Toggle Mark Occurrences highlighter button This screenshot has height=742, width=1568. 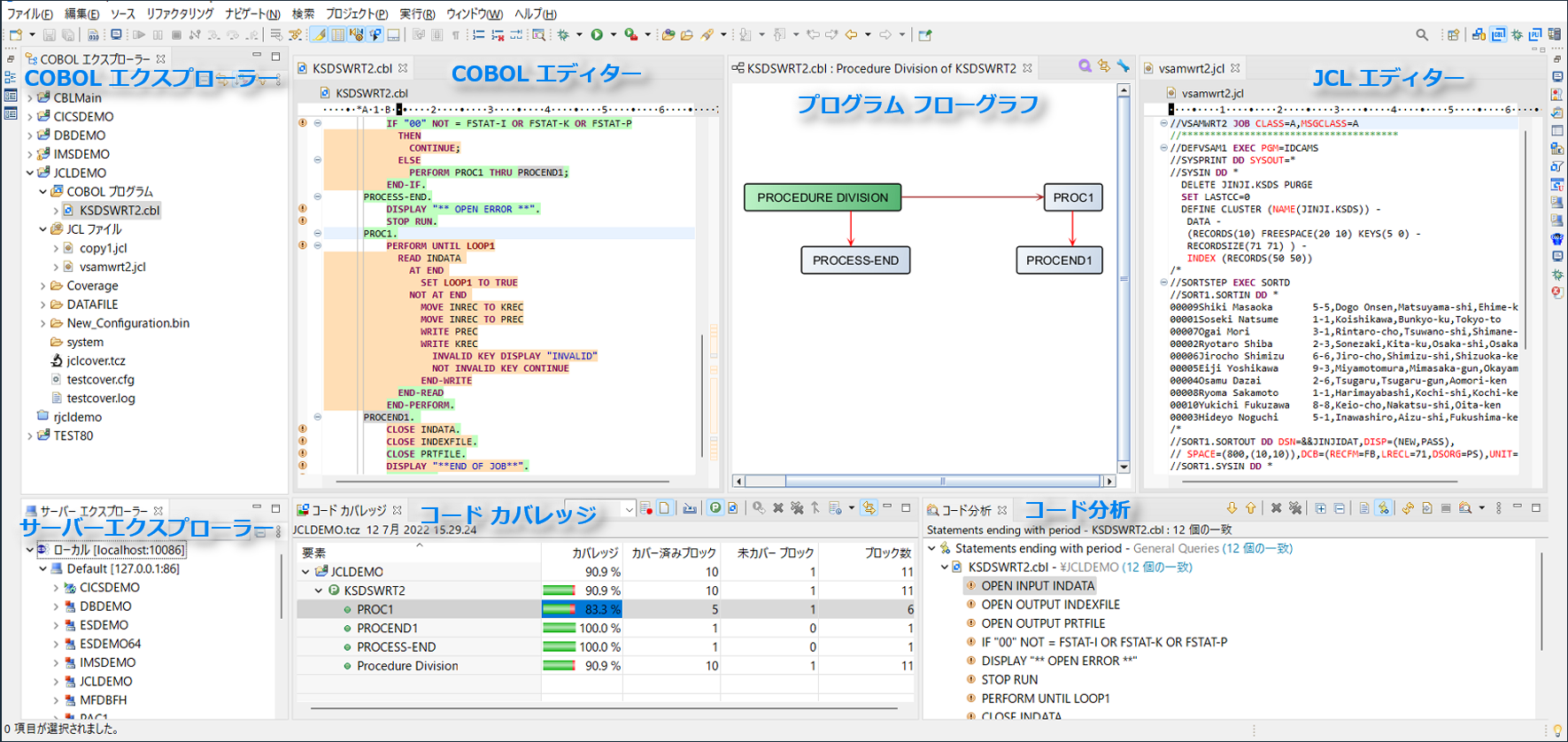click(319, 35)
